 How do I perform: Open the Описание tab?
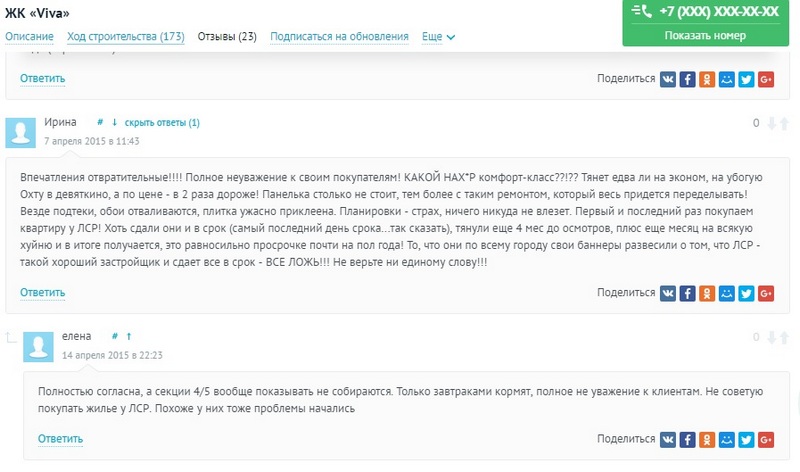point(29,37)
